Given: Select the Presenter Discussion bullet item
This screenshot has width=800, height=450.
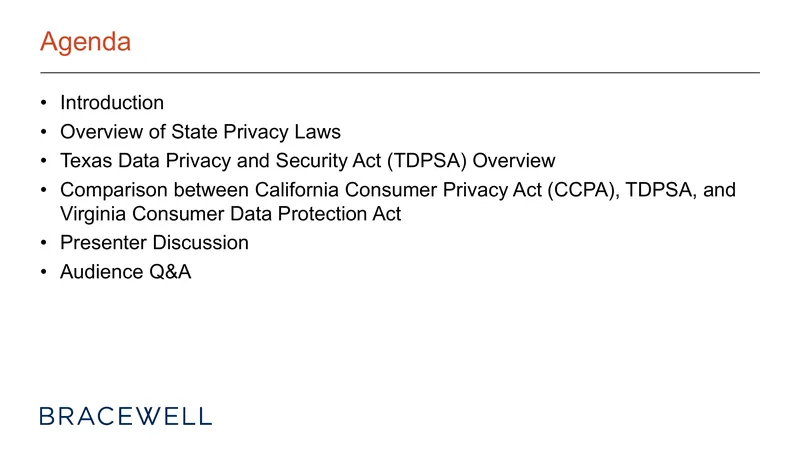Looking at the screenshot, I should pyautogui.click(x=154, y=242).
